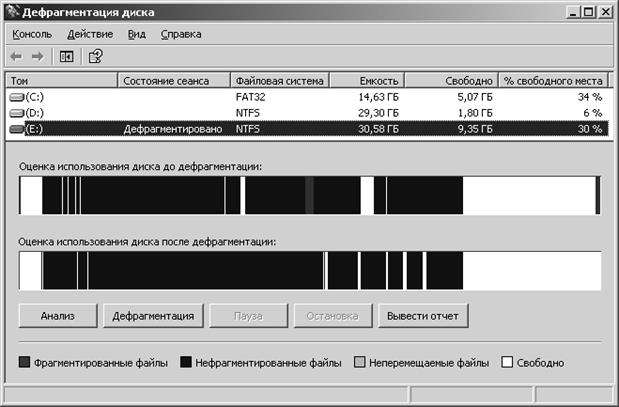Open the Справка menu

181,34
